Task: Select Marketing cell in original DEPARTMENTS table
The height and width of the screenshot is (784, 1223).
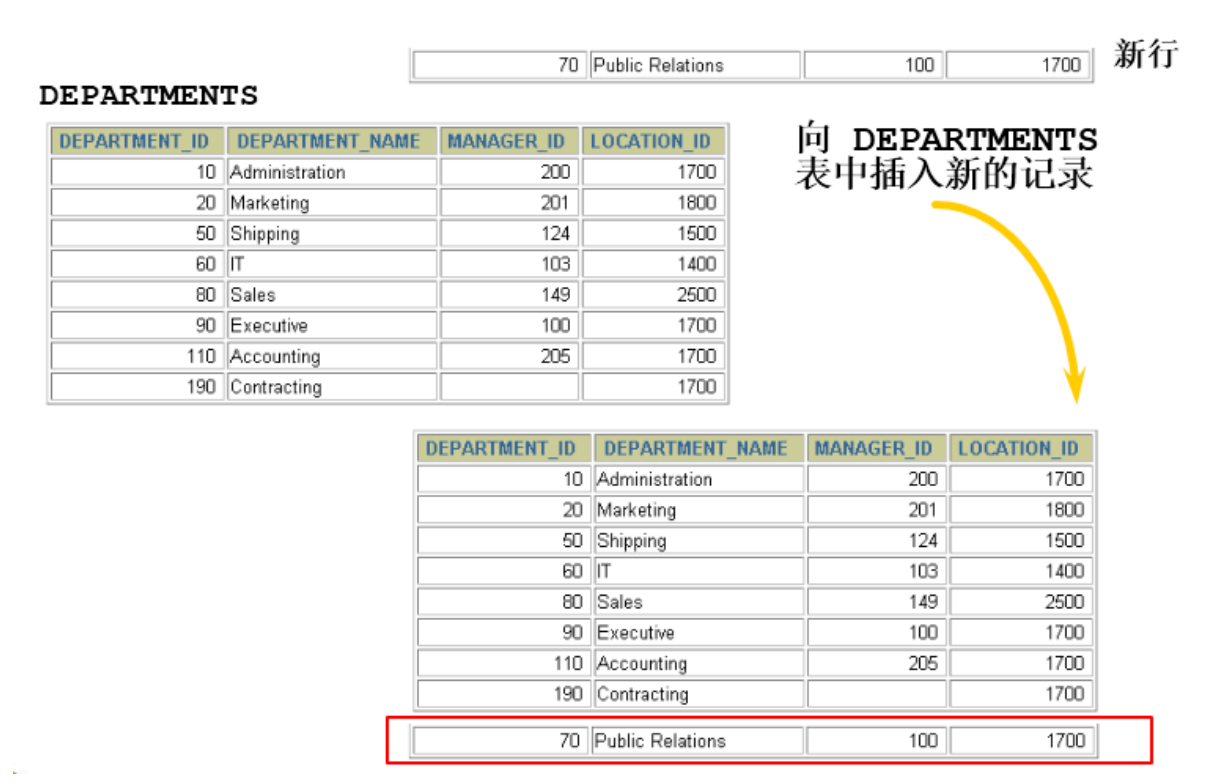Action: [x=332, y=203]
